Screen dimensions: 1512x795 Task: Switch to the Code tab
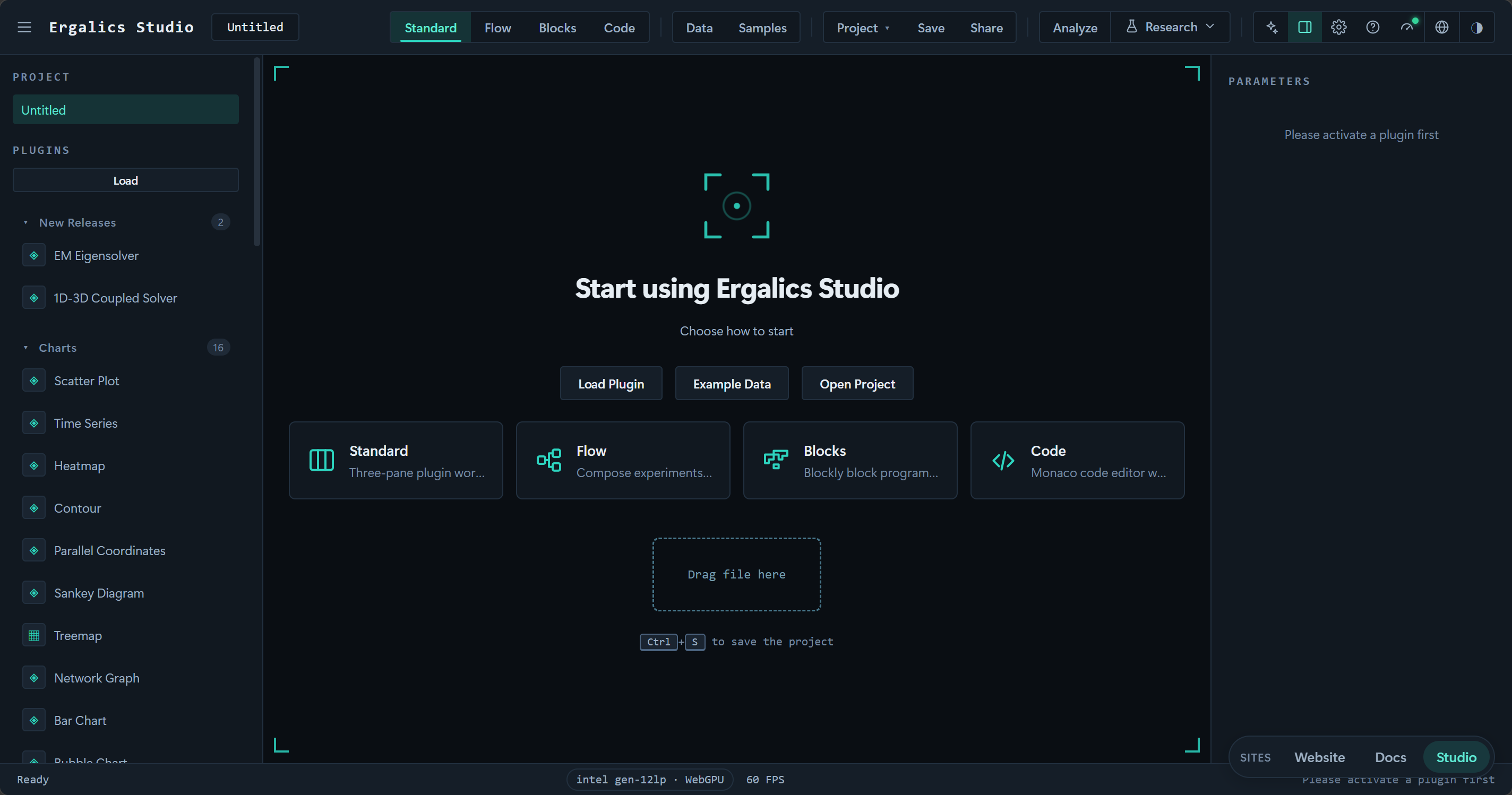[619, 28]
